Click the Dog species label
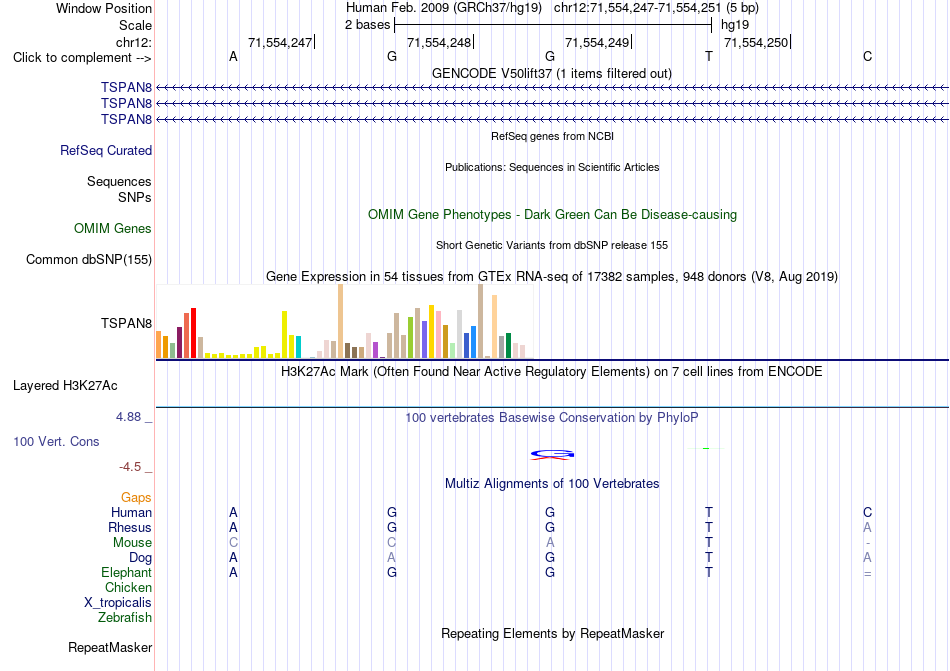This screenshot has width=950, height=671. point(141,557)
